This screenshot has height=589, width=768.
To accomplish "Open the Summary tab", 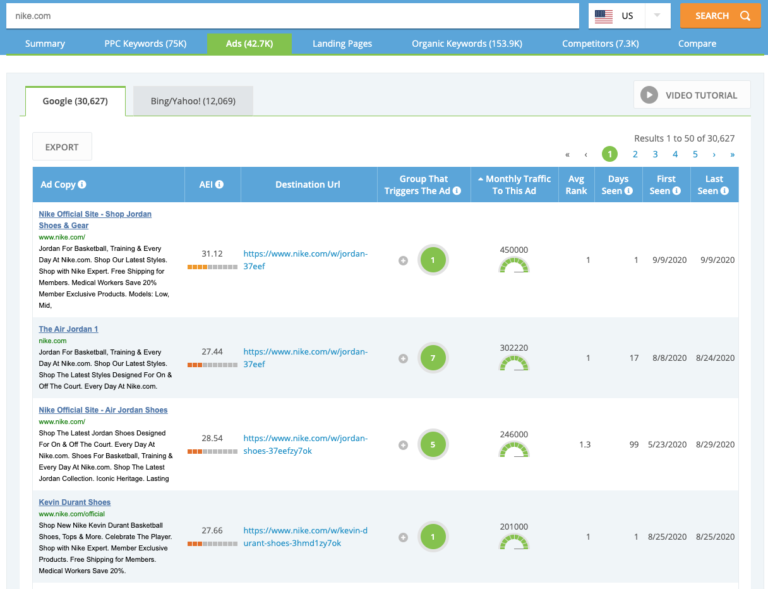I will [45, 44].
